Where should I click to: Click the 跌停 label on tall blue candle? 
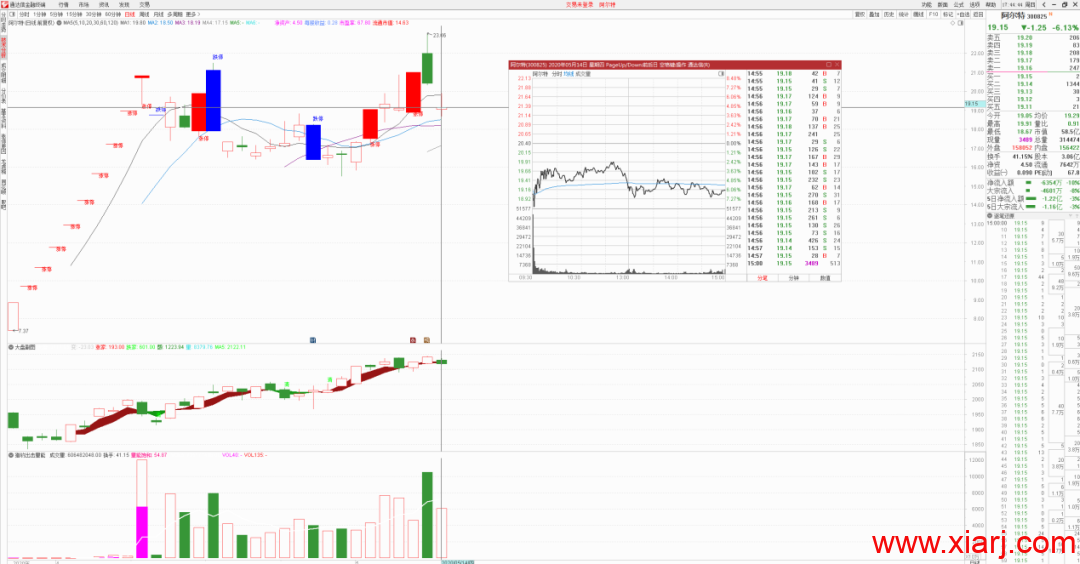tap(218, 56)
